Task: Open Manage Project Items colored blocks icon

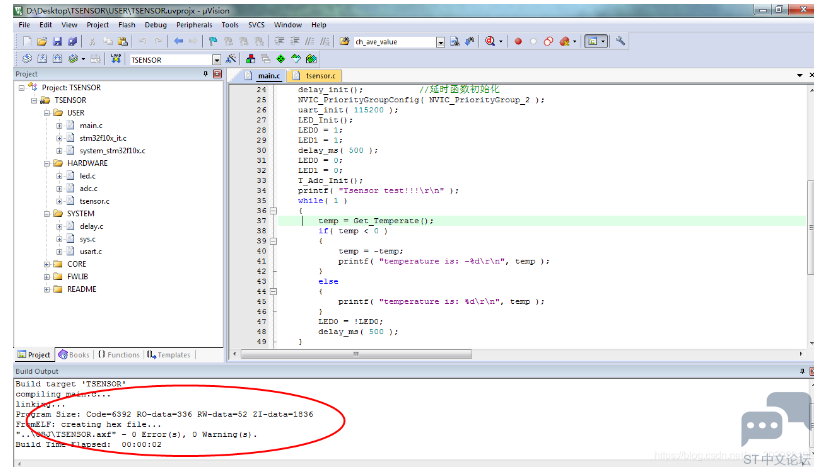Action: click(x=250, y=59)
